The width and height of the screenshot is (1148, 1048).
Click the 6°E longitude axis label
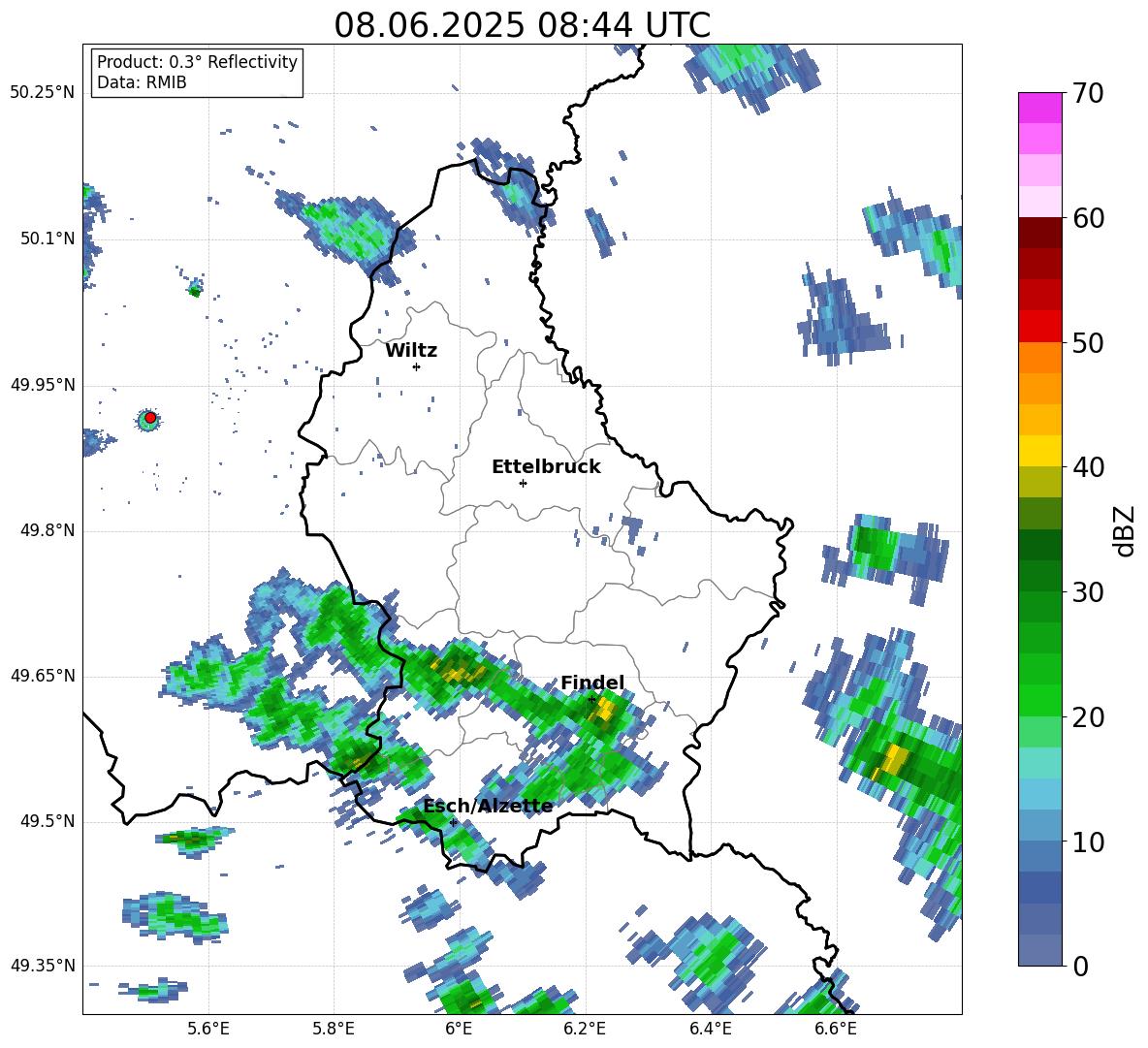[x=459, y=1029]
